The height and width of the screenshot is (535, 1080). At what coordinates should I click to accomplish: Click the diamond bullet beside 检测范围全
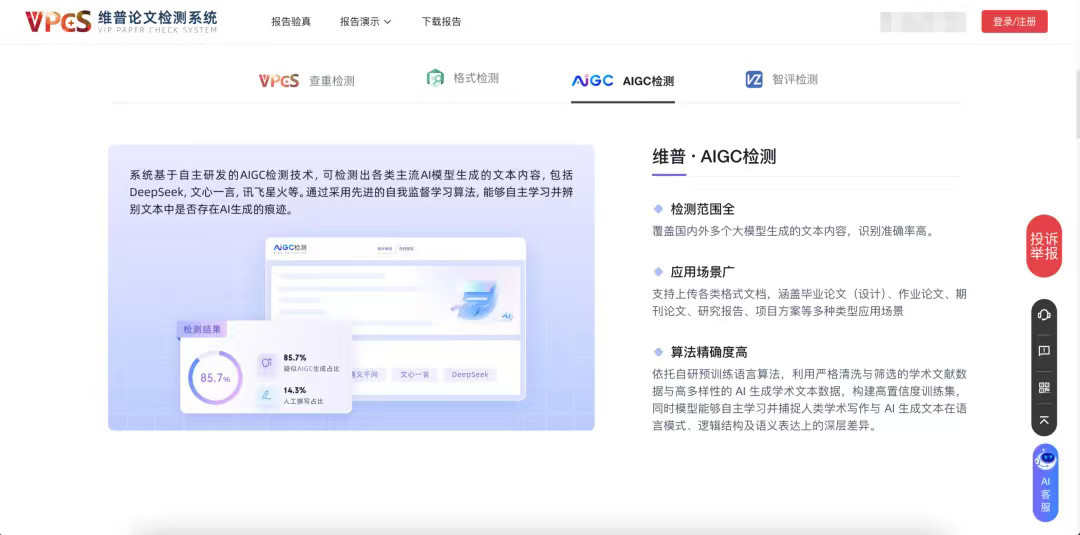(x=658, y=208)
